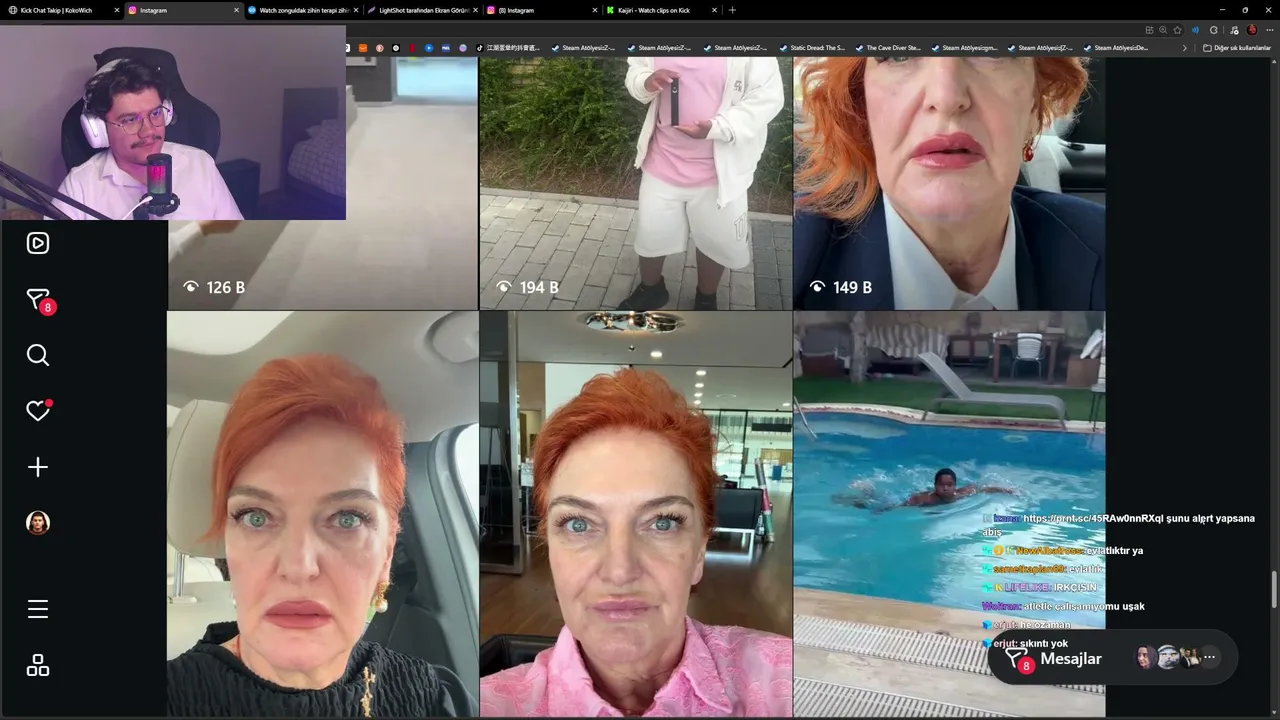Open the swimming pool reel thumbnail

point(949,514)
